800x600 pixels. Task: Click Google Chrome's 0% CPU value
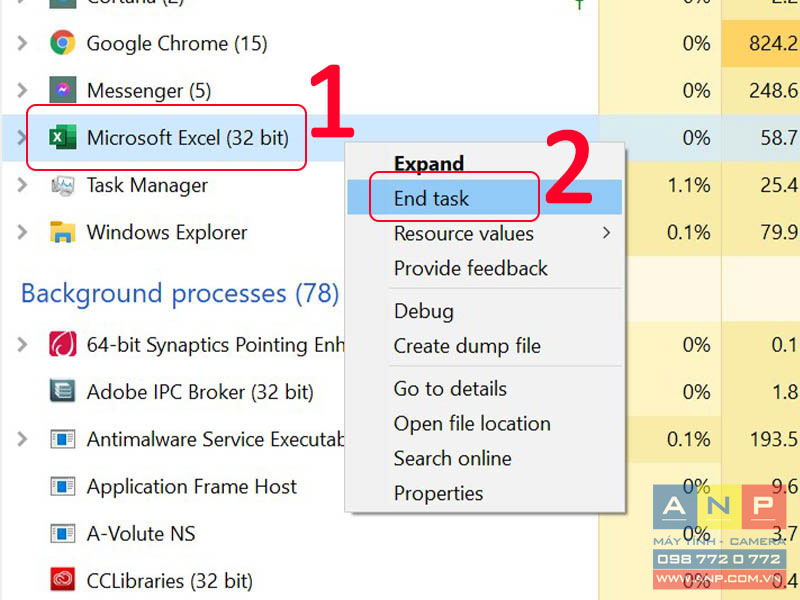coord(696,43)
